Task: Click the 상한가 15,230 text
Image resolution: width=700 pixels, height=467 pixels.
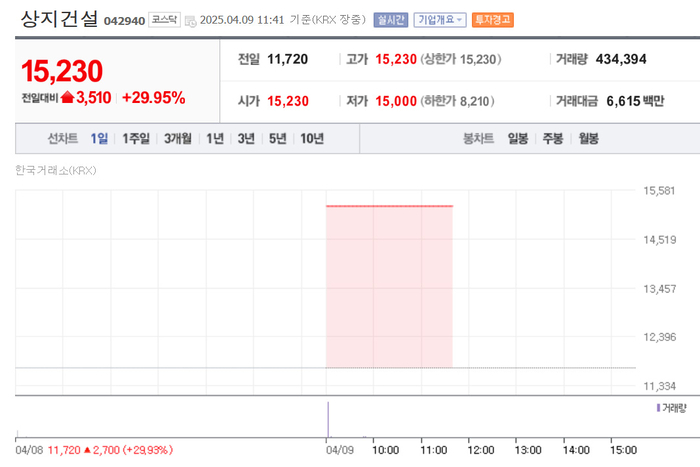Action: coord(461,59)
